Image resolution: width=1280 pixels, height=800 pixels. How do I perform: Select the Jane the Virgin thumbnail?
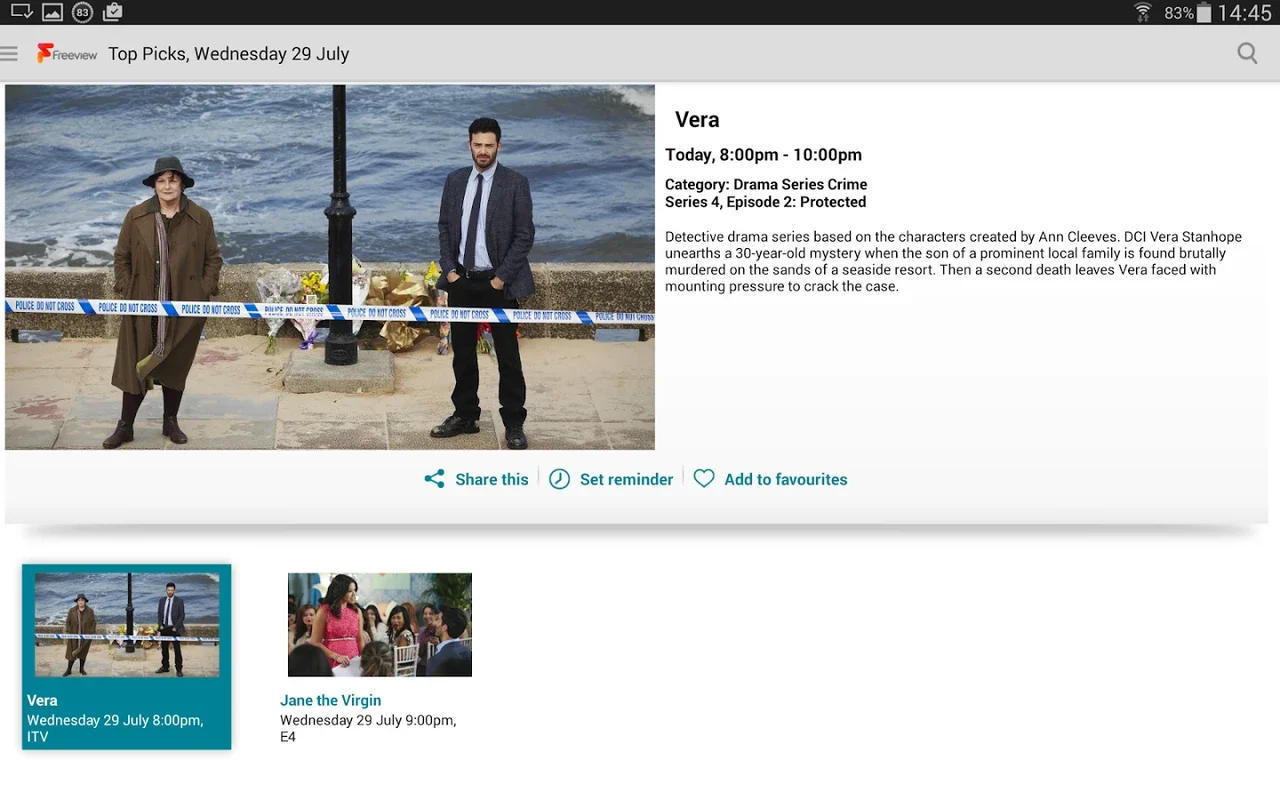380,625
